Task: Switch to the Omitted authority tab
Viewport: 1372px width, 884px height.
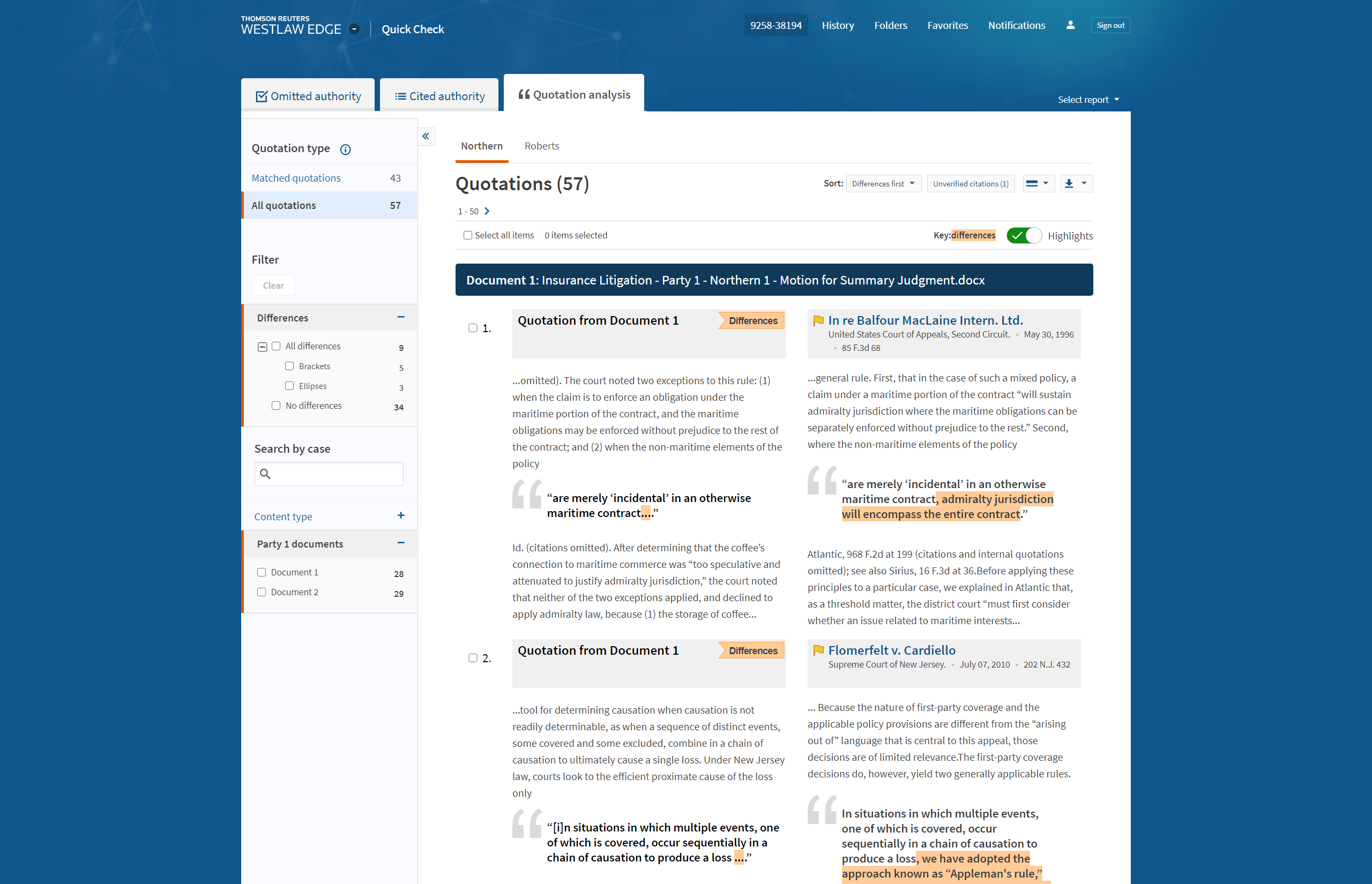Action: [308, 96]
